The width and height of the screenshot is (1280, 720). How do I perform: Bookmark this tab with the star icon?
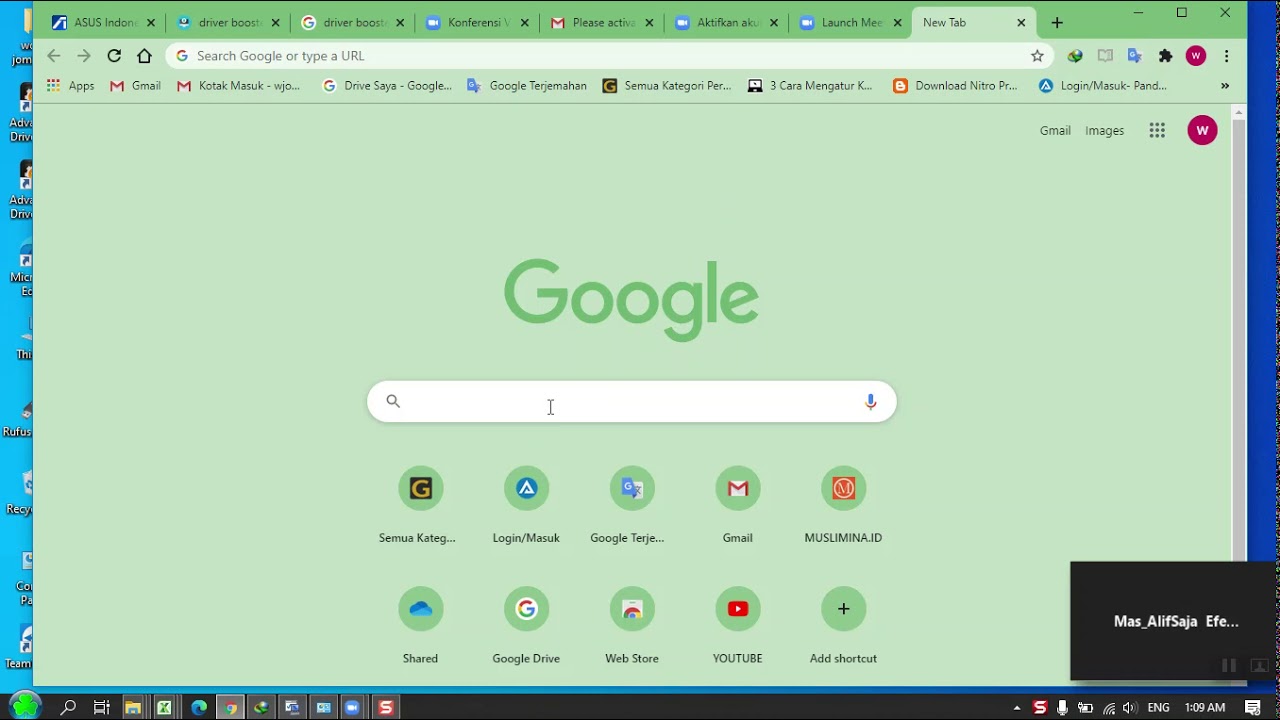pyautogui.click(x=1037, y=56)
